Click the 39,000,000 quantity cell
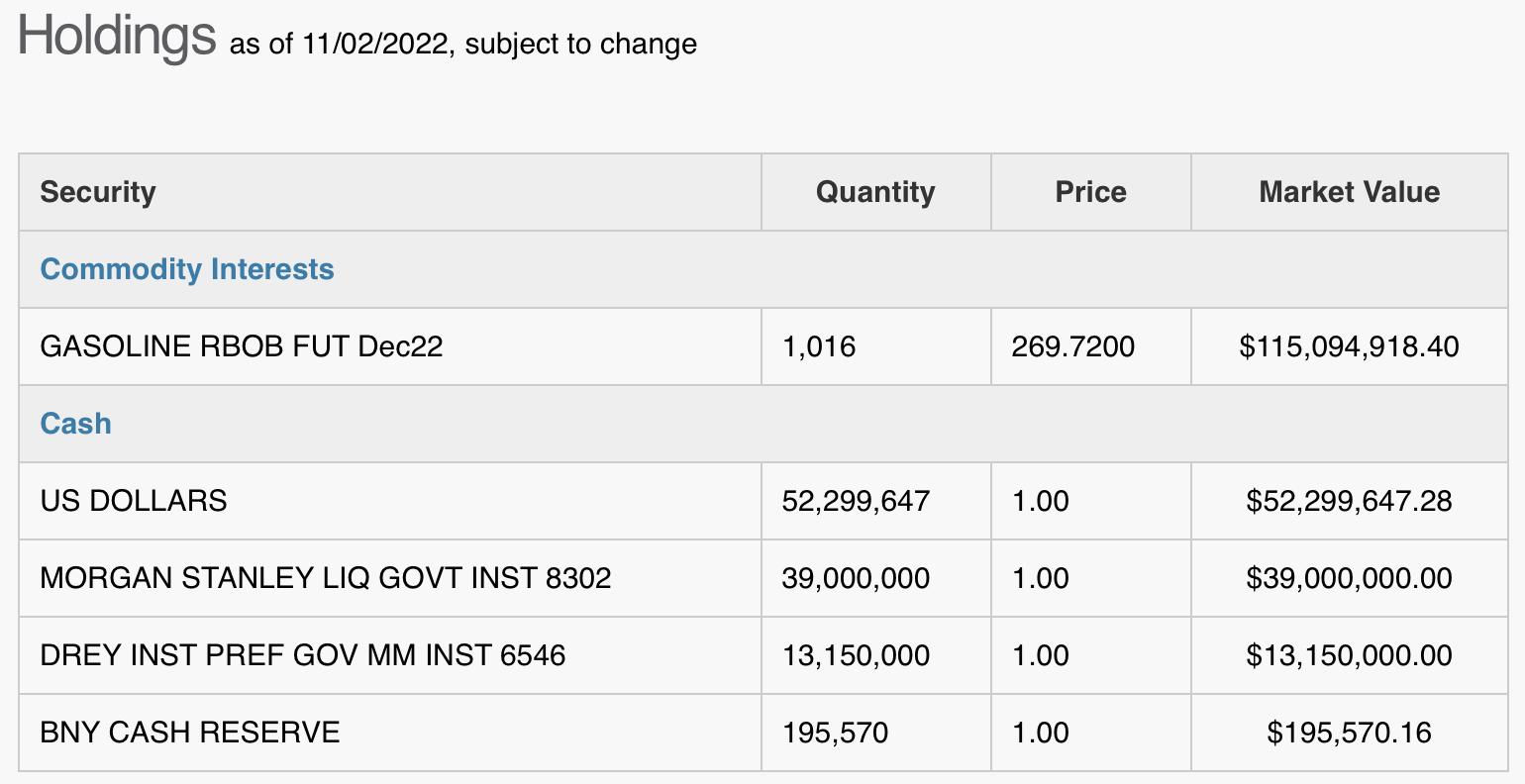 tap(876, 578)
